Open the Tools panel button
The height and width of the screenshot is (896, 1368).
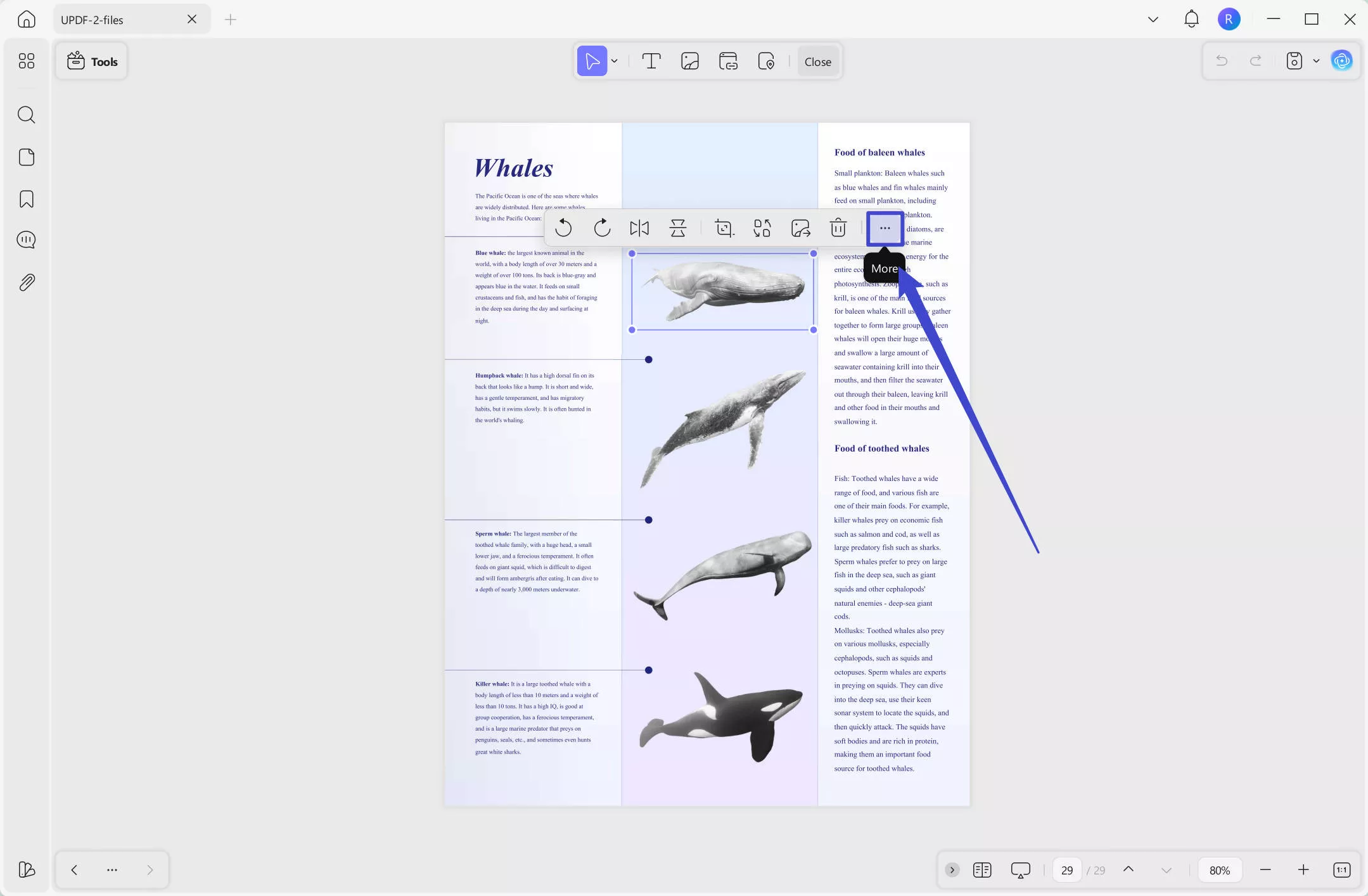93,61
